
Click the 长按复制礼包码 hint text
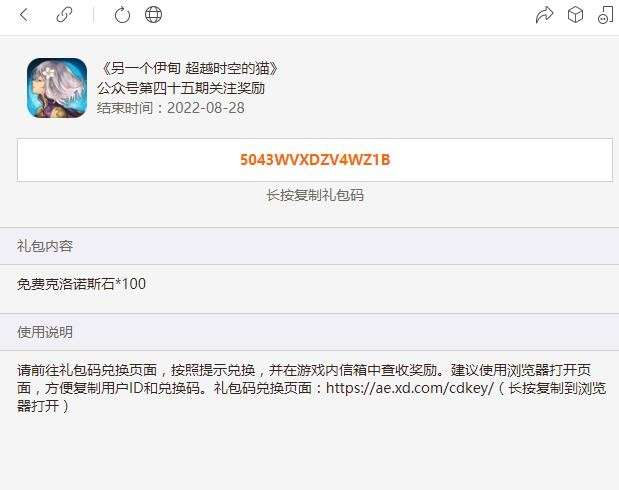pos(315,195)
